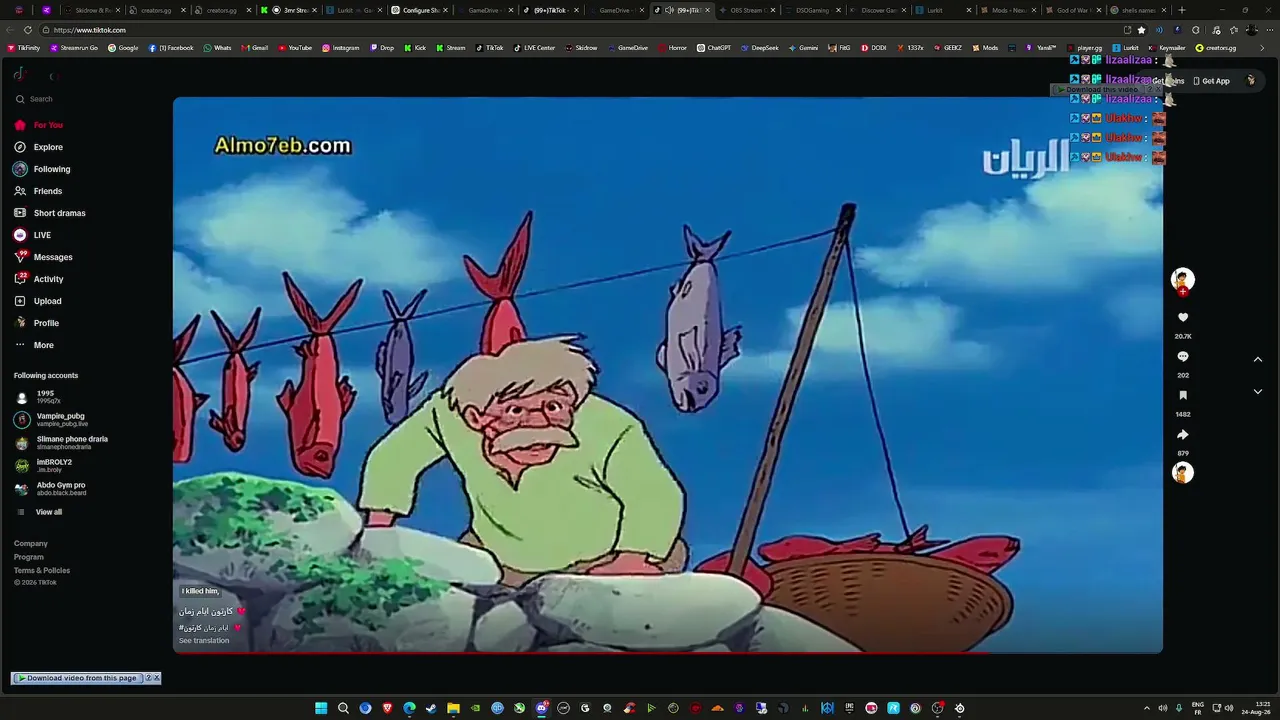Open the Kick bookmark
The height and width of the screenshot is (720, 1280).
pos(415,48)
